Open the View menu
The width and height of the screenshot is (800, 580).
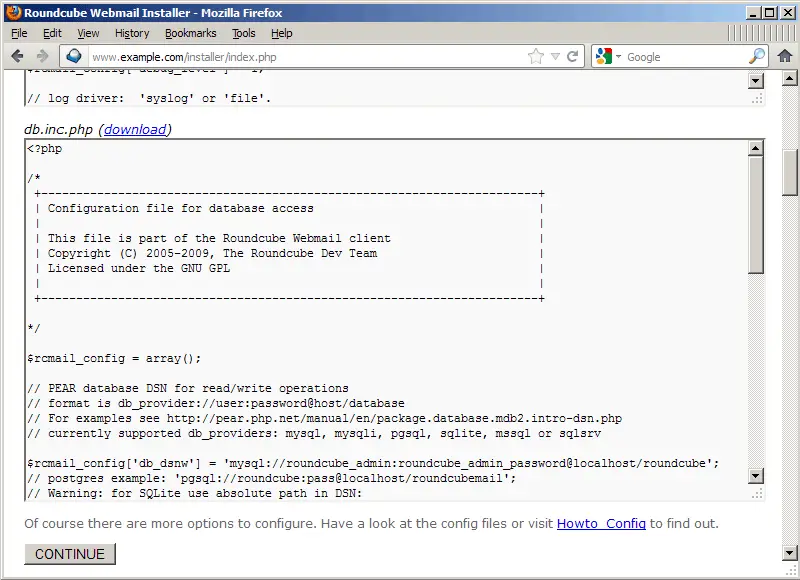88,33
